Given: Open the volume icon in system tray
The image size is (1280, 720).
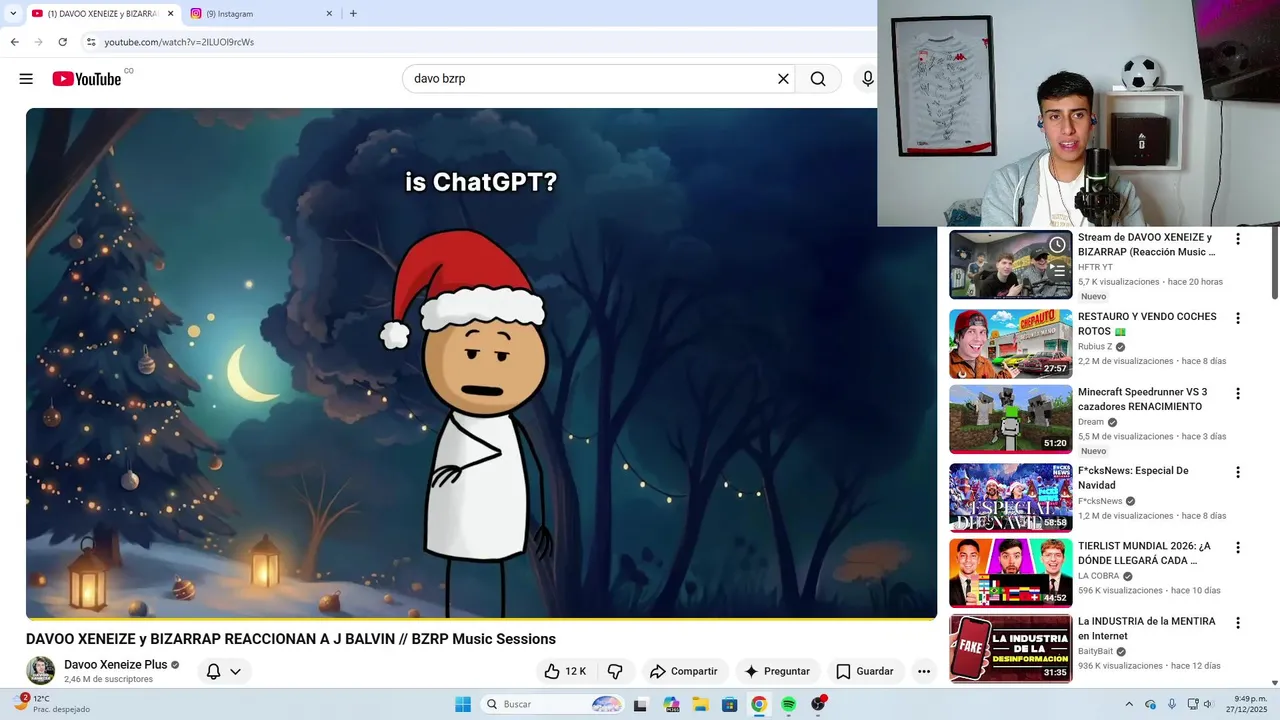Looking at the screenshot, I should [1209, 704].
